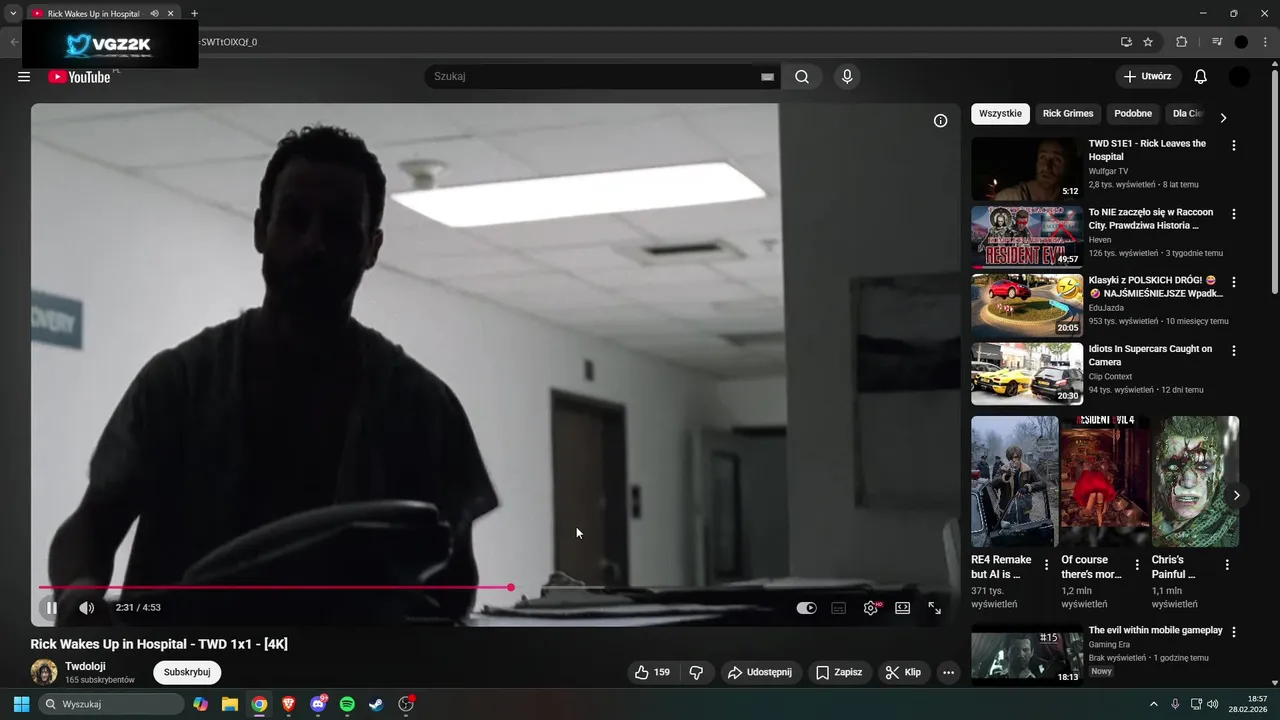The width and height of the screenshot is (1280, 720).
Task: Select the Wszystkie filter chip
Action: [1000, 114]
